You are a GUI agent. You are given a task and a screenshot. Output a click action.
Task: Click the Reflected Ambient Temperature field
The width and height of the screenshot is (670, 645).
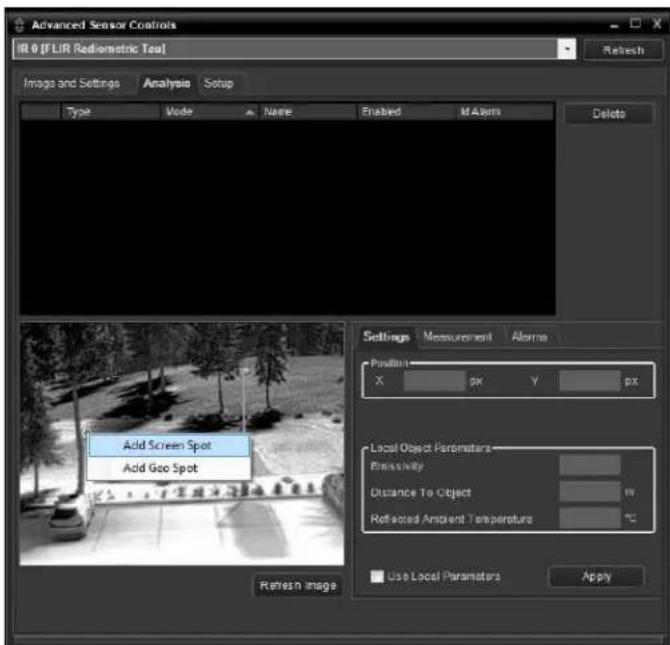(590, 518)
